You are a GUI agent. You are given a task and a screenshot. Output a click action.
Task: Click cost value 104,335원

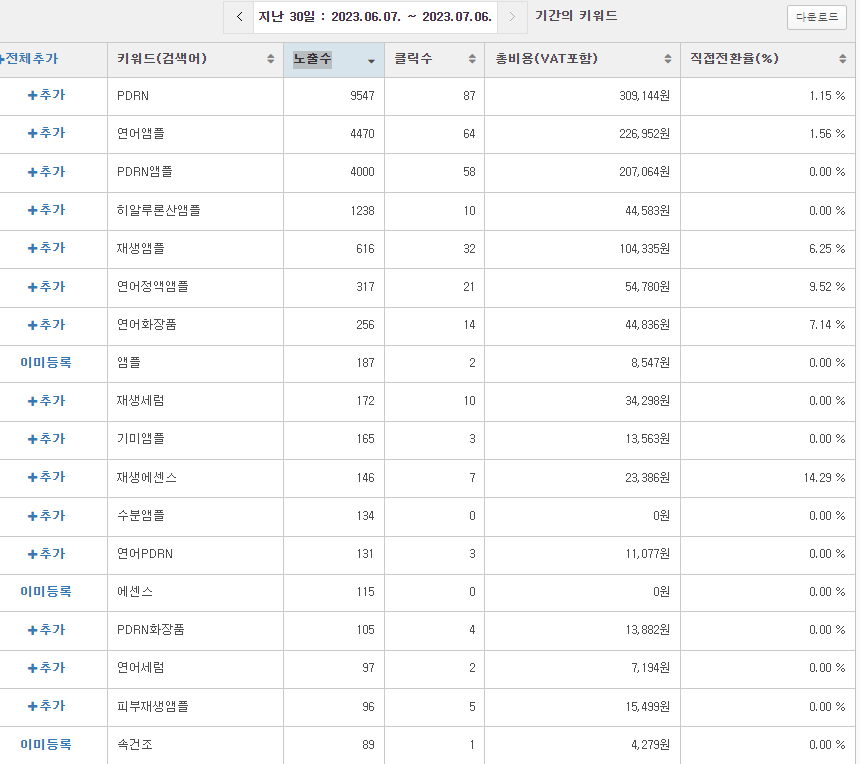coord(644,249)
